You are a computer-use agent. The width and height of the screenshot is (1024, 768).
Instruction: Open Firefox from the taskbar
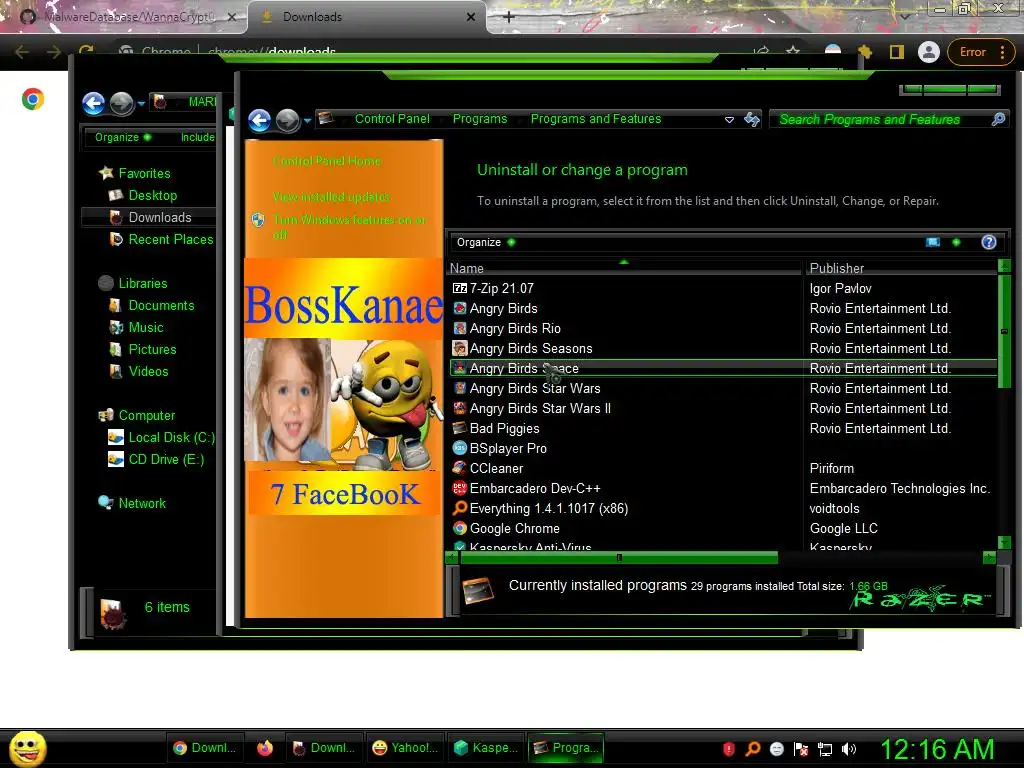pos(264,748)
